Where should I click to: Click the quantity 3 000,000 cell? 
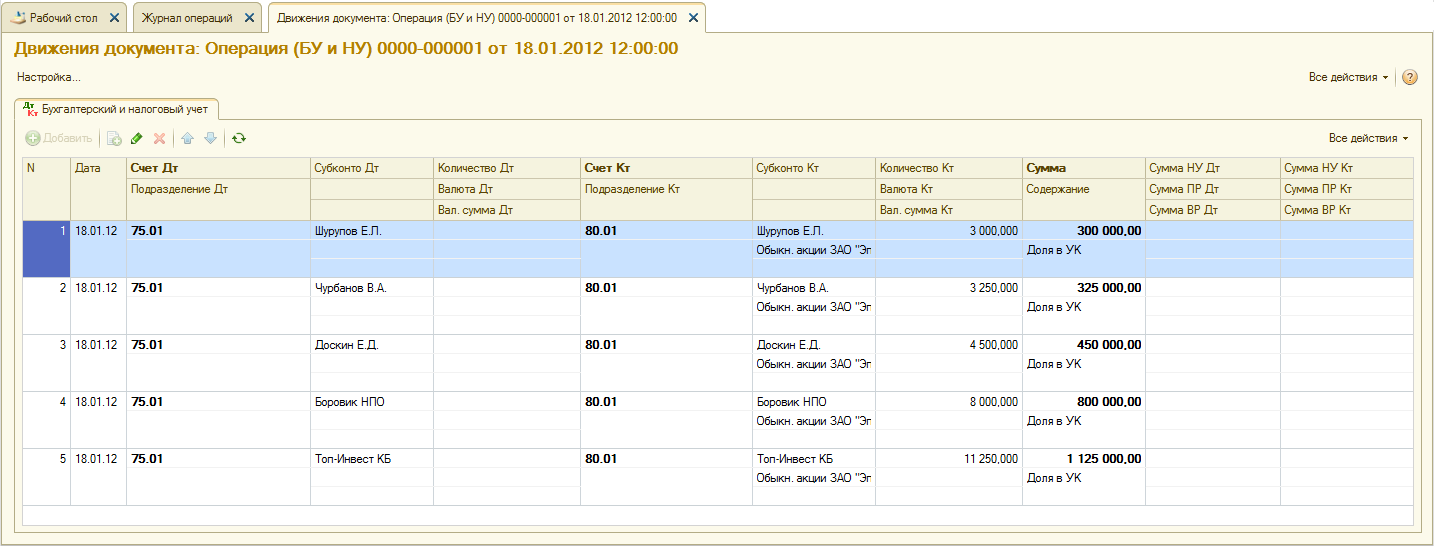[949, 231]
